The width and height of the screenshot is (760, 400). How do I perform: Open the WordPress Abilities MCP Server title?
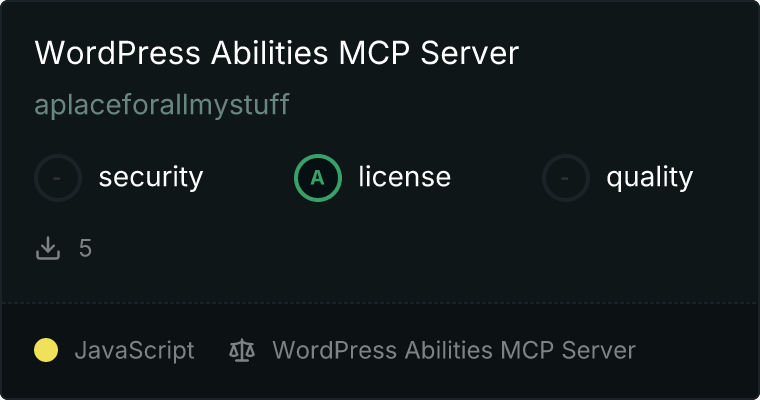point(277,52)
